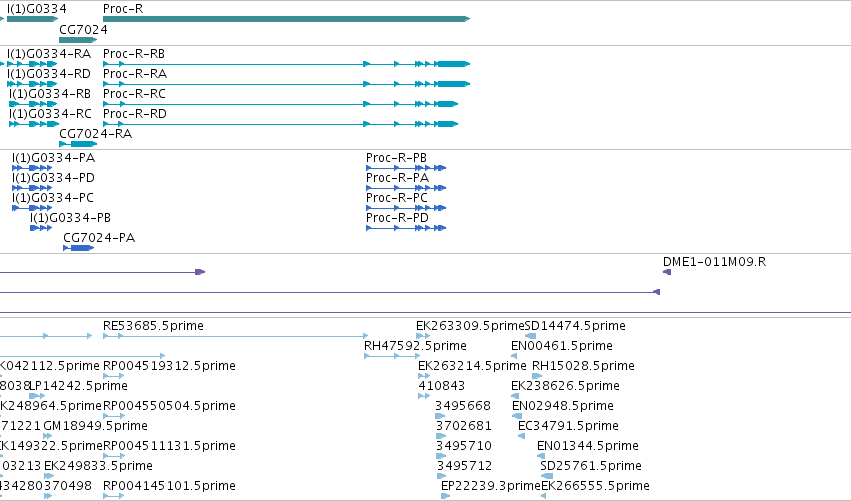
Task: Select the Proc-R gene bar
Action: coord(286,19)
